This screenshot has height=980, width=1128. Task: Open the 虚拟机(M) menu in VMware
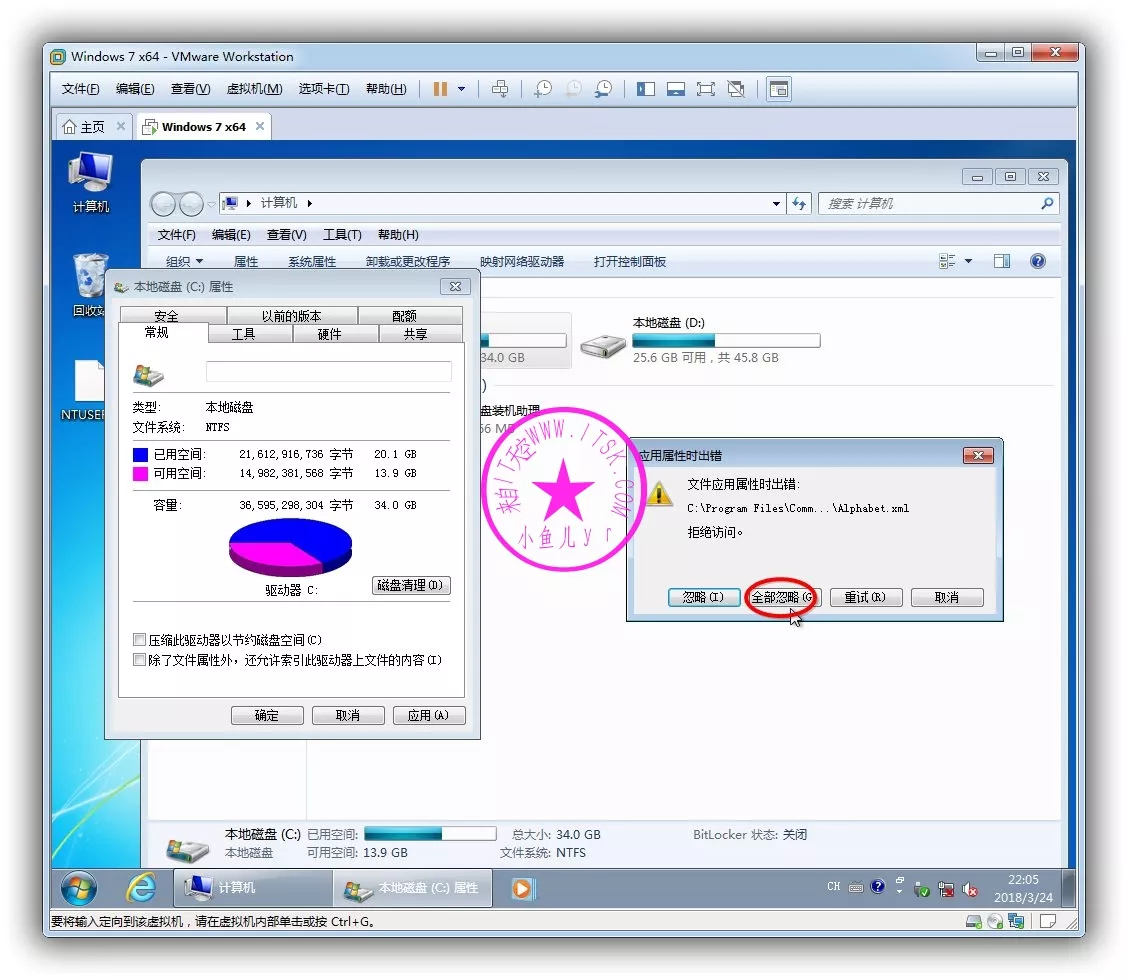(x=254, y=89)
